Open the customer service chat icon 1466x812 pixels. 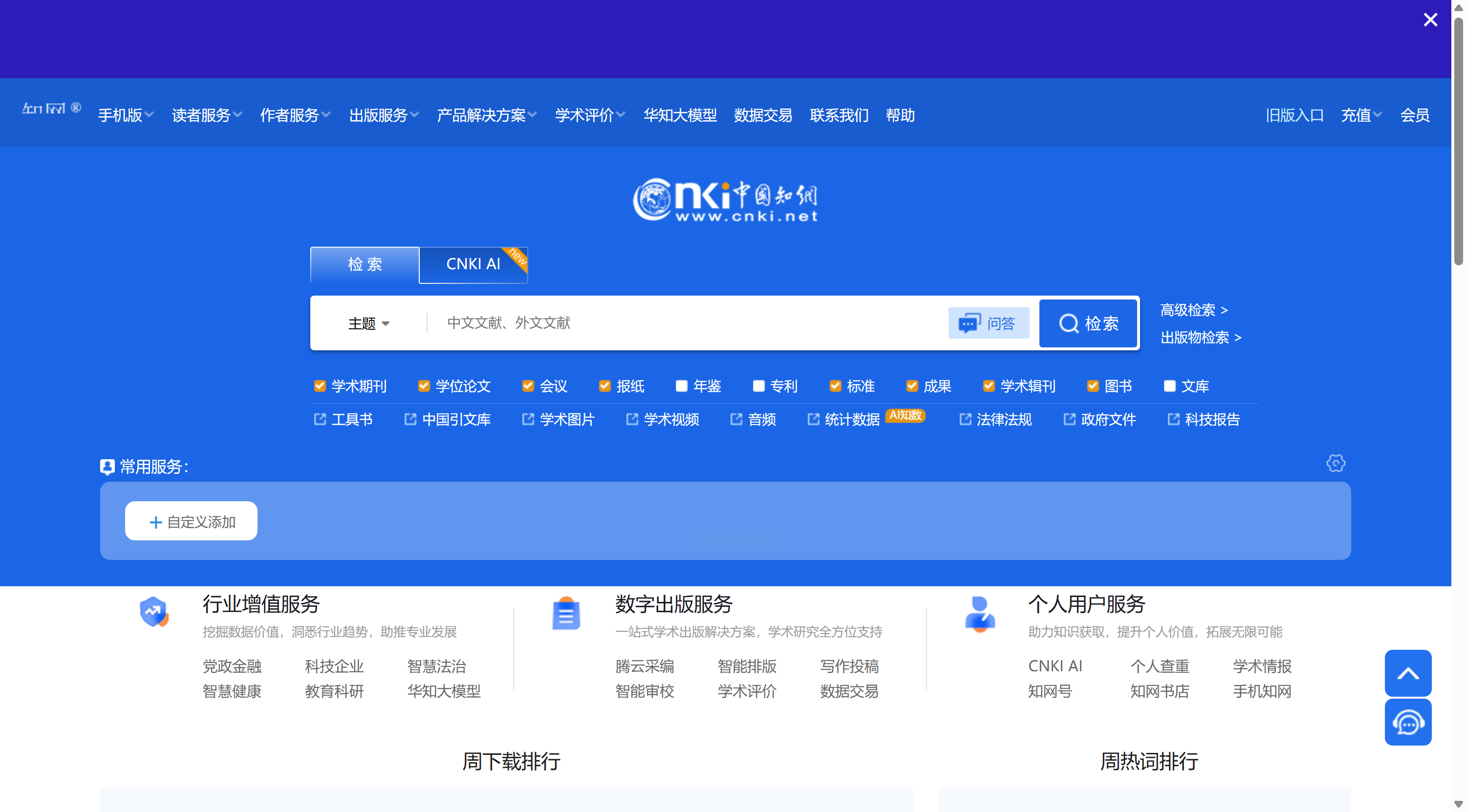click(x=1408, y=723)
